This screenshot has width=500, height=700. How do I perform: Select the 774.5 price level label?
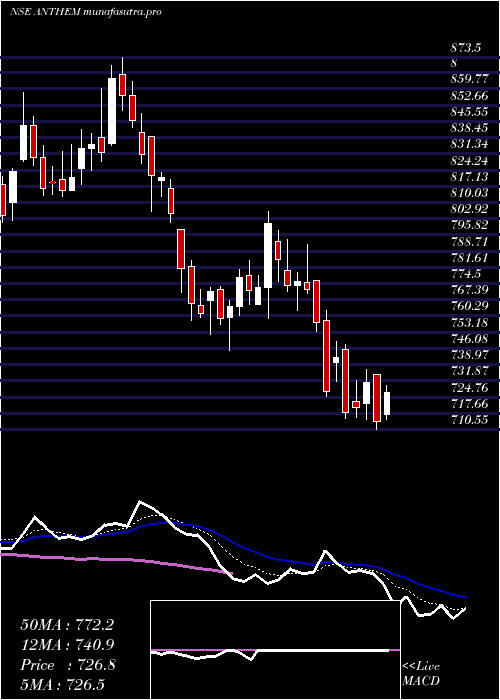coord(466,274)
